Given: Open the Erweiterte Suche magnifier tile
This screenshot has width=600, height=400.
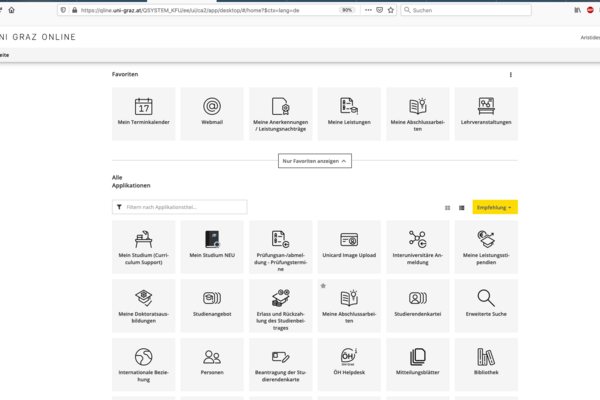Looking at the screenshot, I should (486, 305).
